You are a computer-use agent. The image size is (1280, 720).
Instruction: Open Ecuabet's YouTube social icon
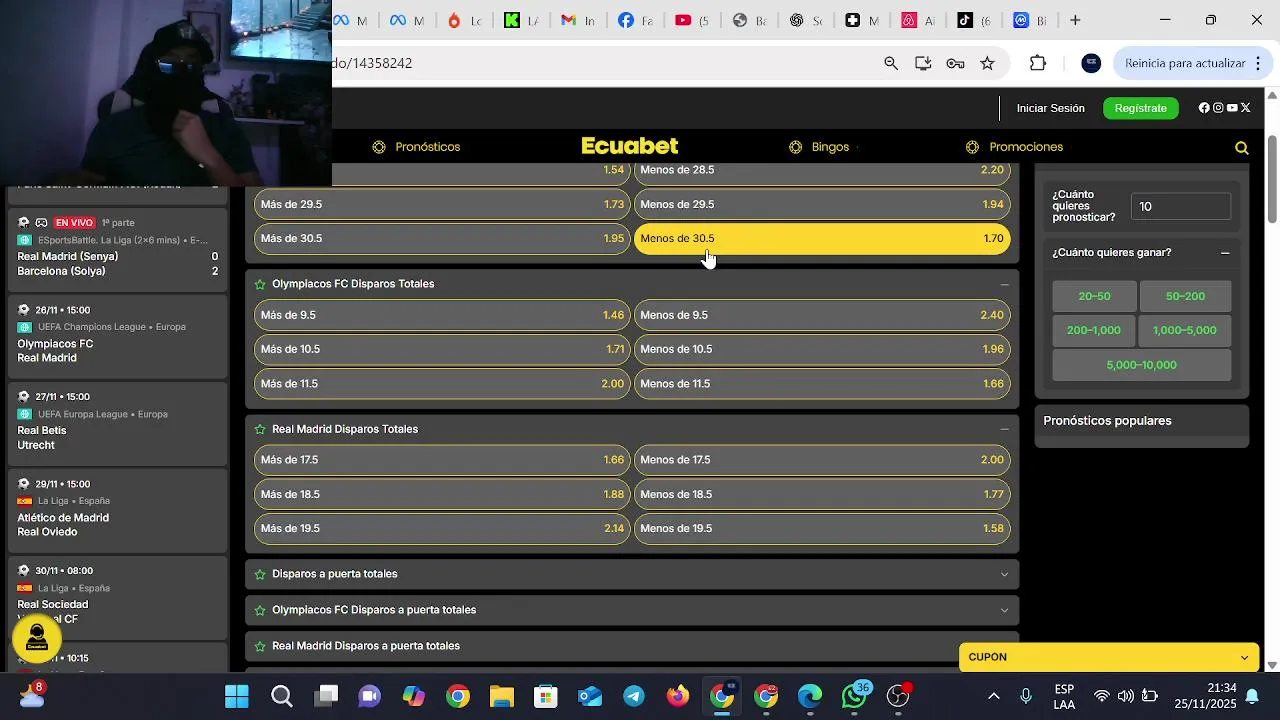[1232, 108]
